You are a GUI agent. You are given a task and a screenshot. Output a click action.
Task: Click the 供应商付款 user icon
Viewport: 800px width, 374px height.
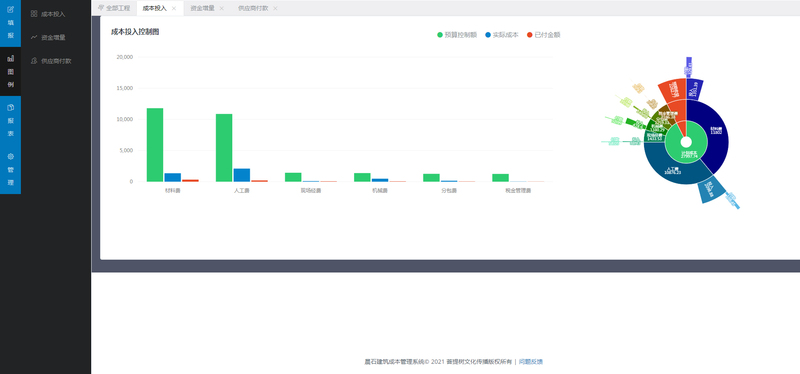(34, 61)
